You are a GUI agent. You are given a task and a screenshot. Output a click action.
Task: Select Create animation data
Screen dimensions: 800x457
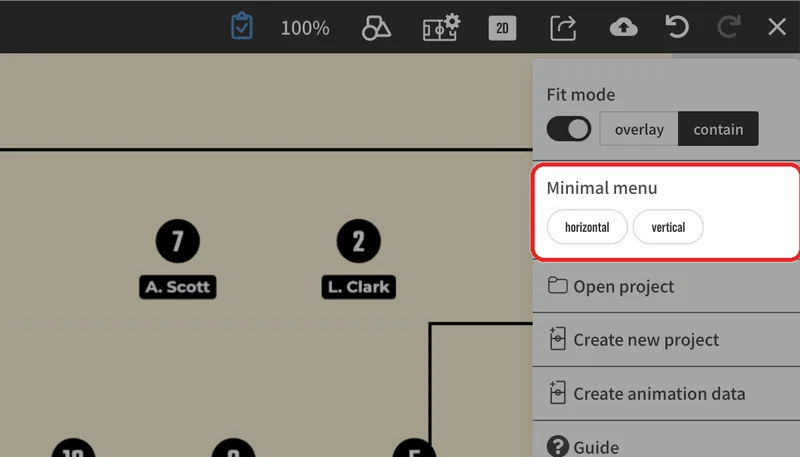tap(666, 394)
